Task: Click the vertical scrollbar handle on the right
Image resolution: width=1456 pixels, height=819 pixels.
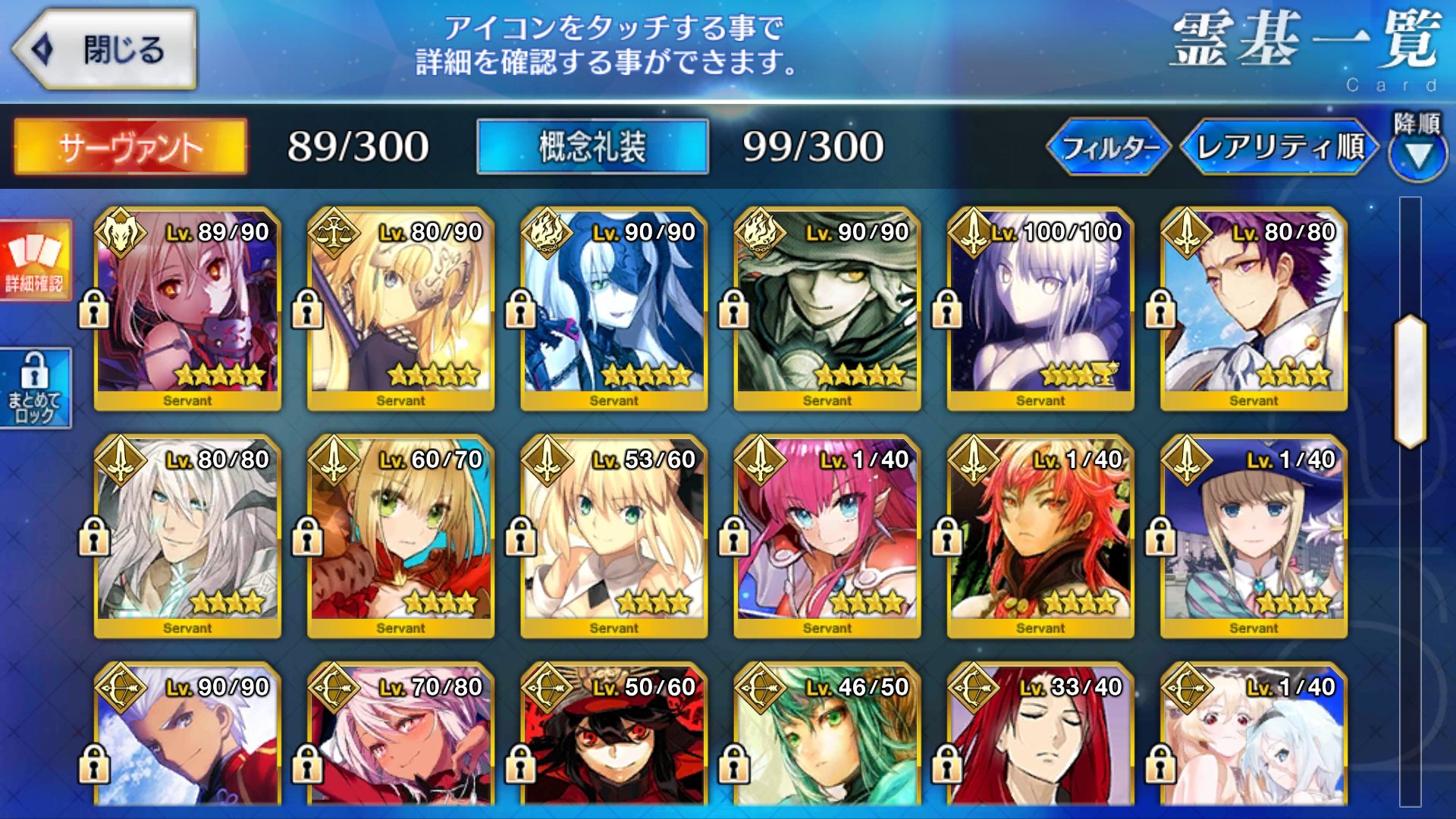Action: pos(1410,381)
